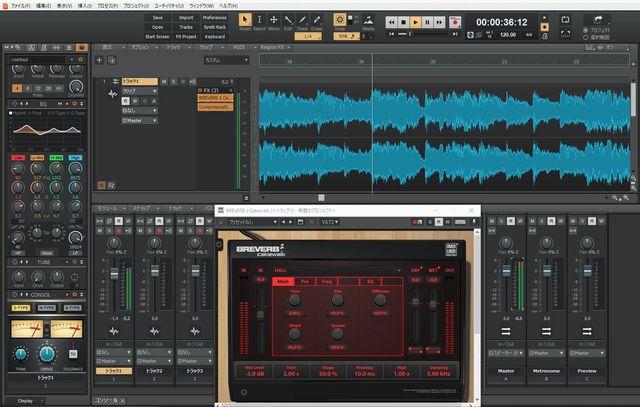Click the Marks icon in toolbar
640x407 pixels.
click(368, 20)
